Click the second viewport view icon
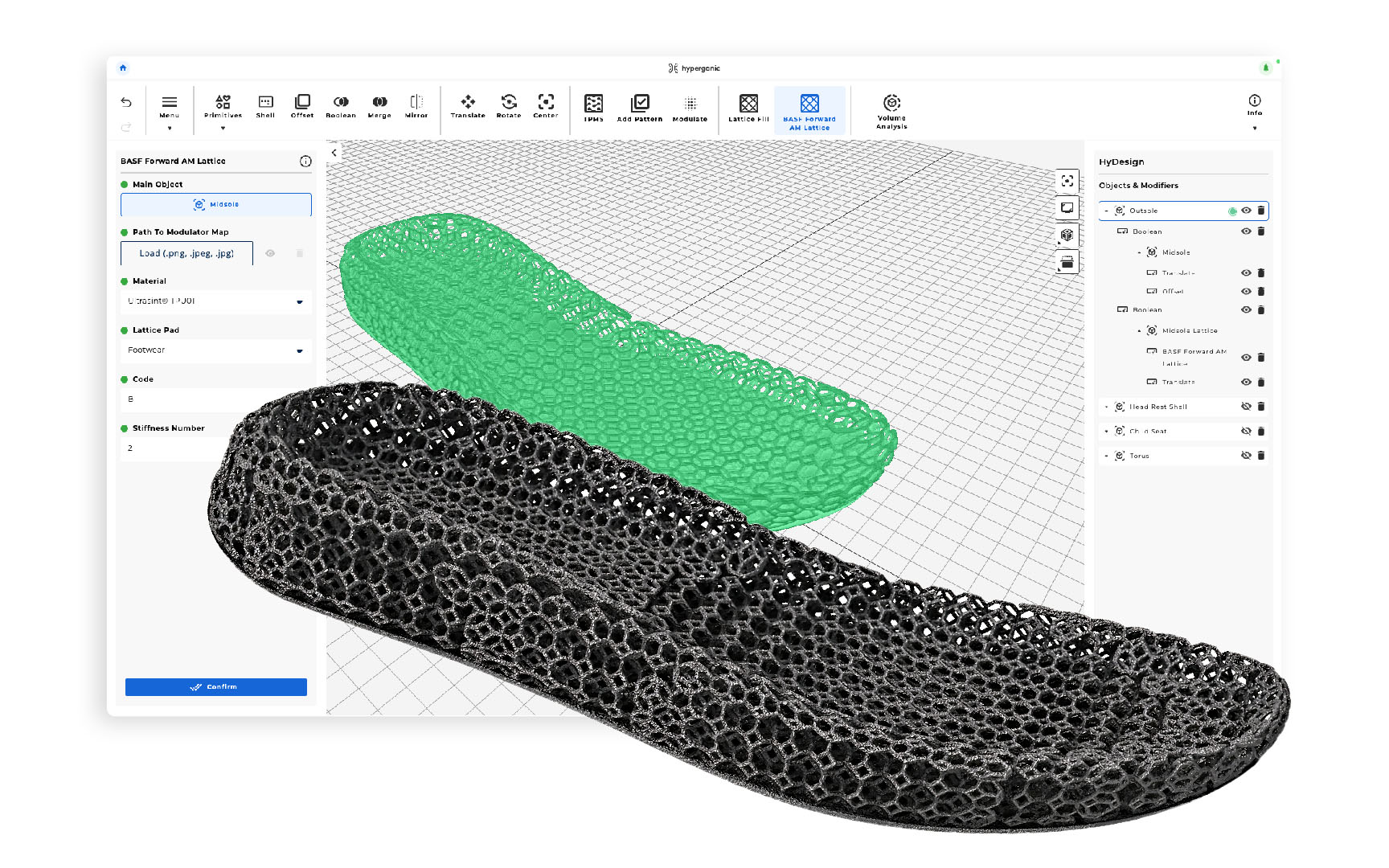This screenshot has height=868, width=1389. coord(1067,208)
